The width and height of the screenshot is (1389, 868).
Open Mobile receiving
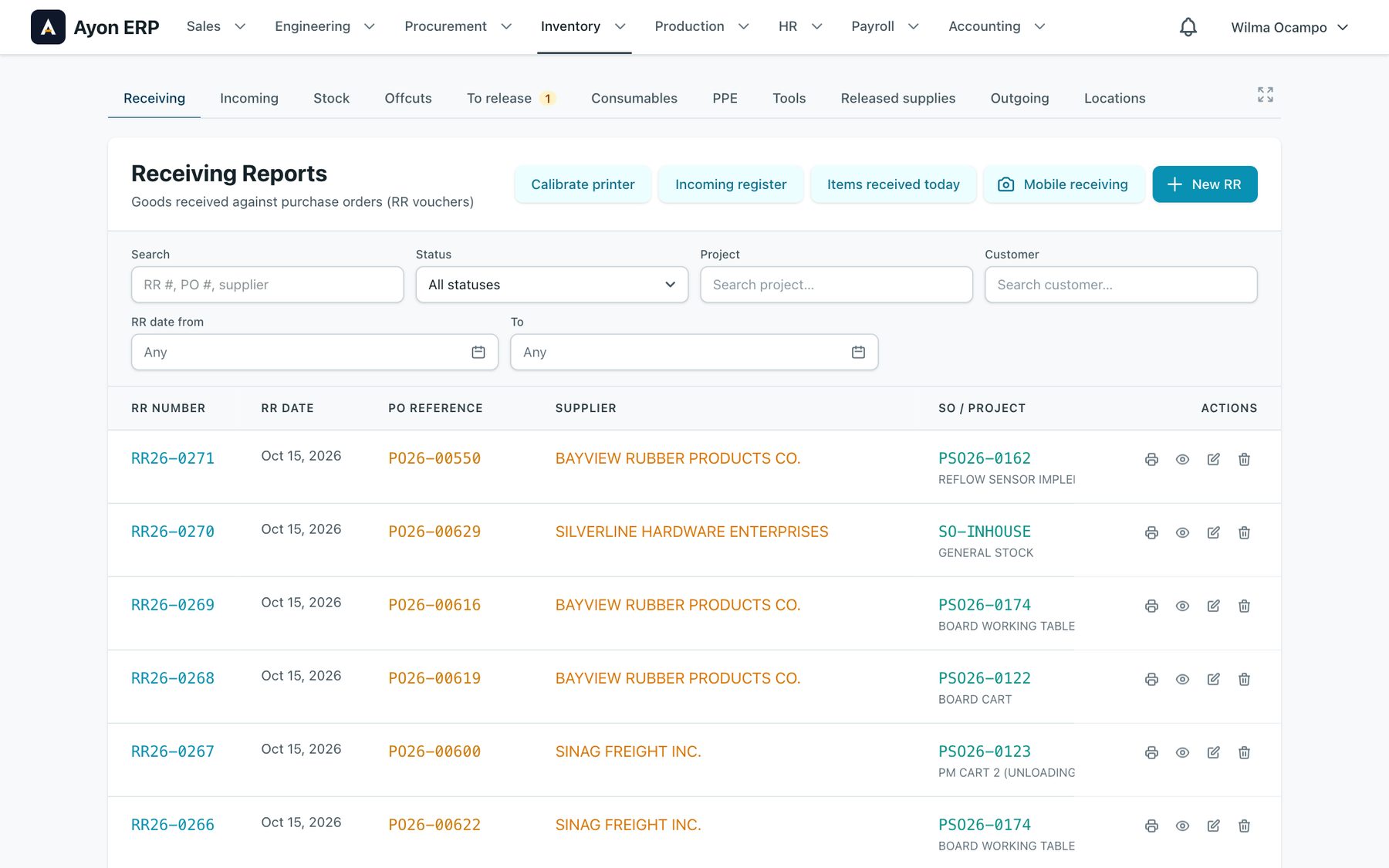click(x=1063, y=184)
